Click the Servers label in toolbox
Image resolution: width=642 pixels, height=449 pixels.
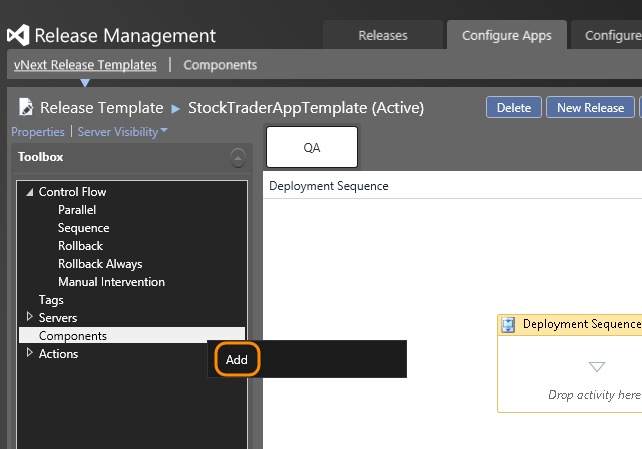pyautogui.click(x=58, y=318)
